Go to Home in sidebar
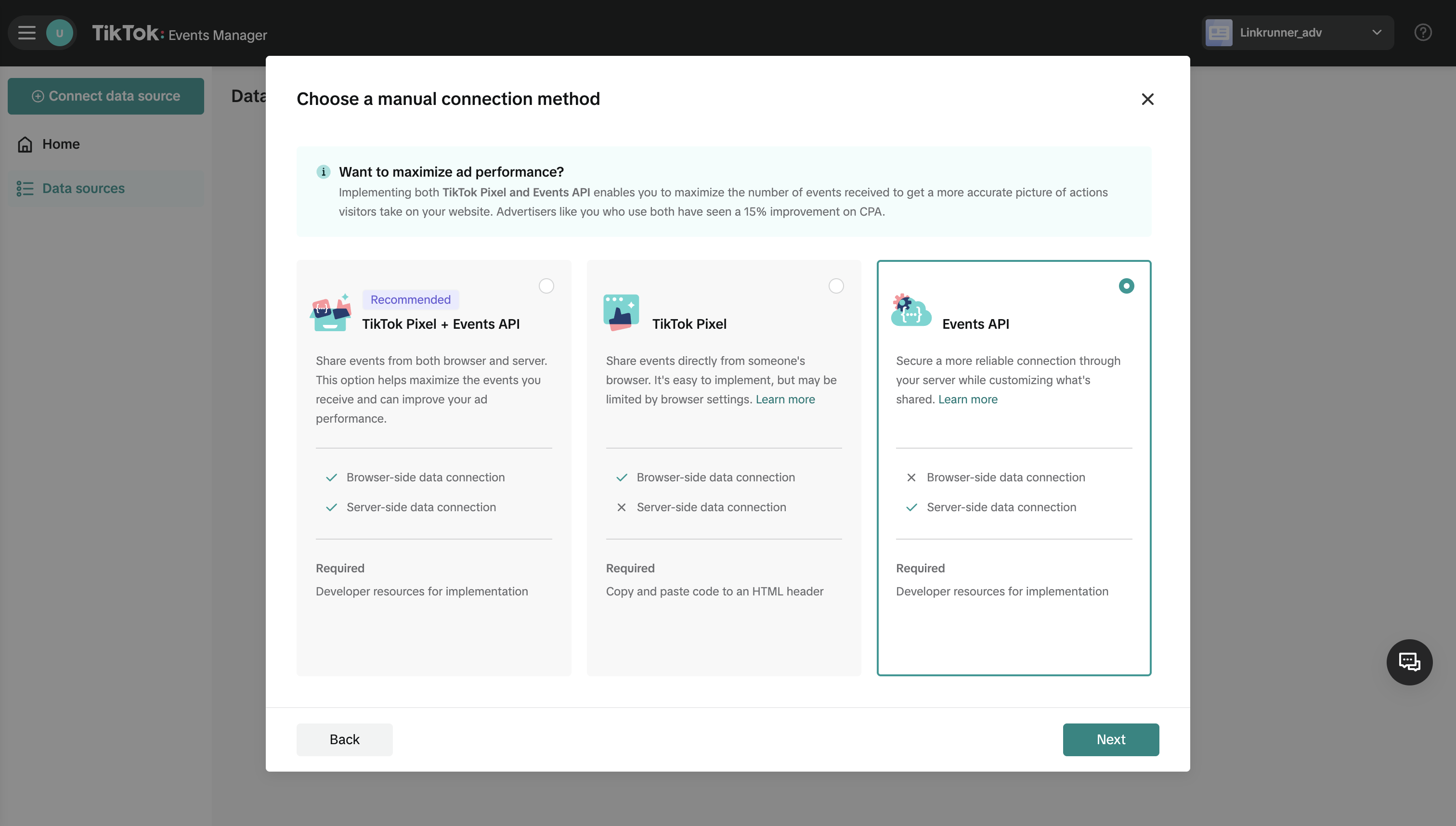This screenshot has height=826, width=1456. [105, 144]
